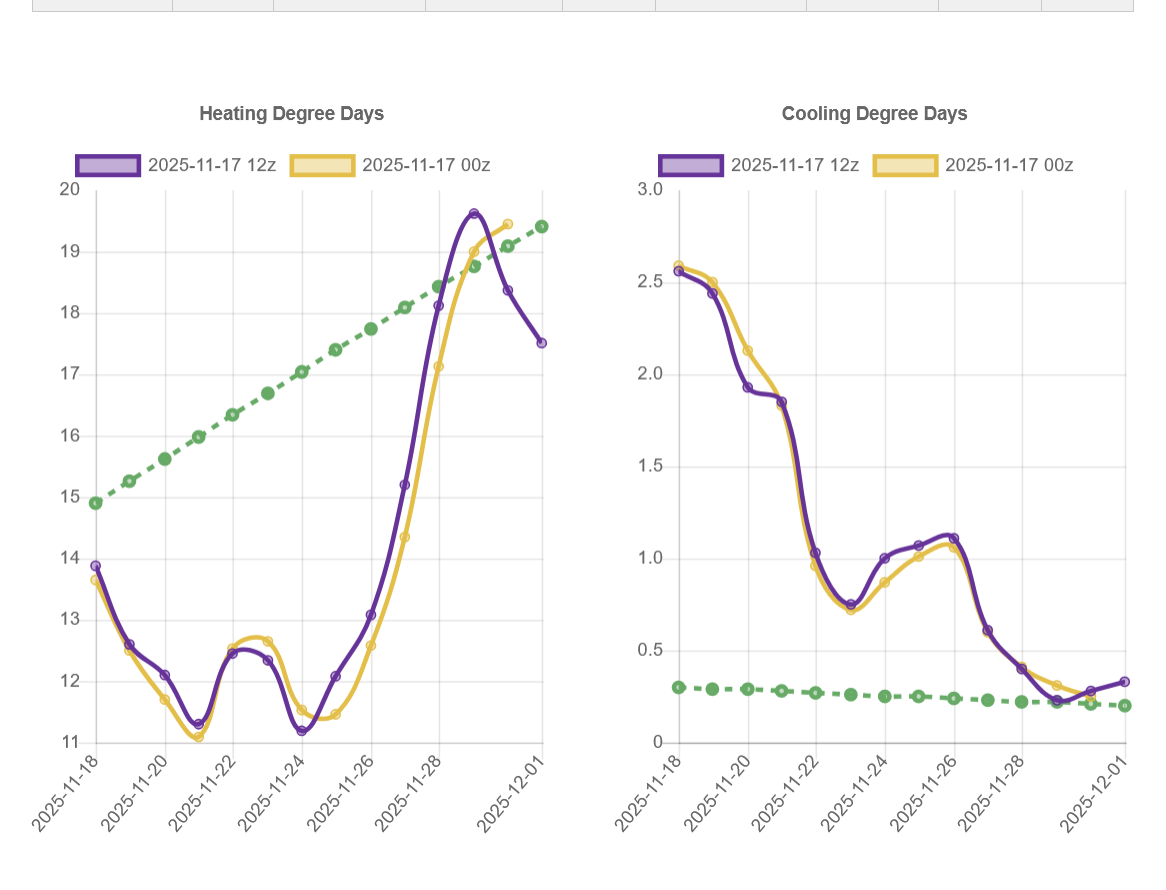Select the green dashed 2025-12-01 point in the Heating chart
Image resolution: width=1166 pixels, height=890 pixels.
click(x=542, y=227)
